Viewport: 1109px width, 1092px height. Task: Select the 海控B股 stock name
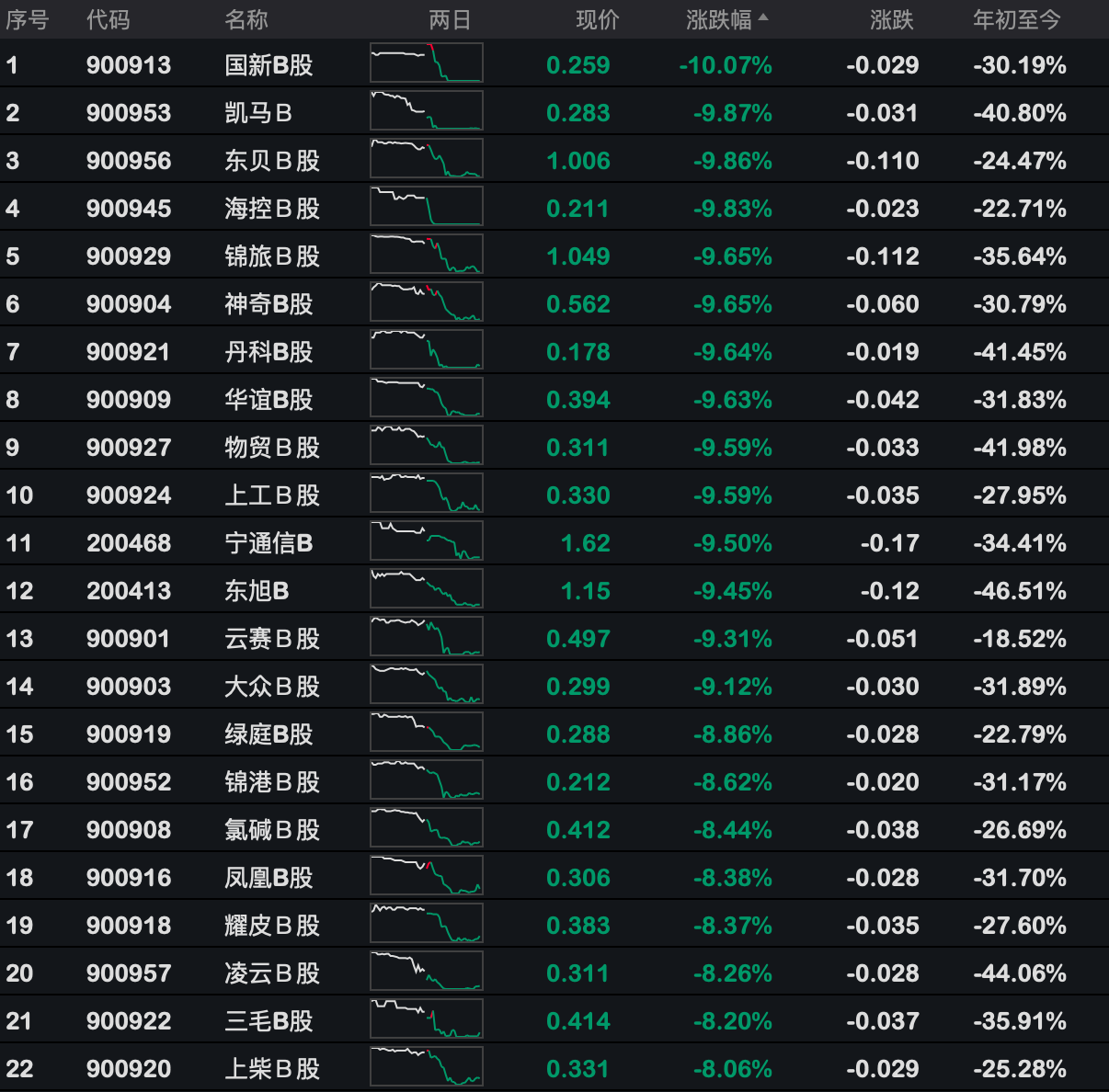272,209
